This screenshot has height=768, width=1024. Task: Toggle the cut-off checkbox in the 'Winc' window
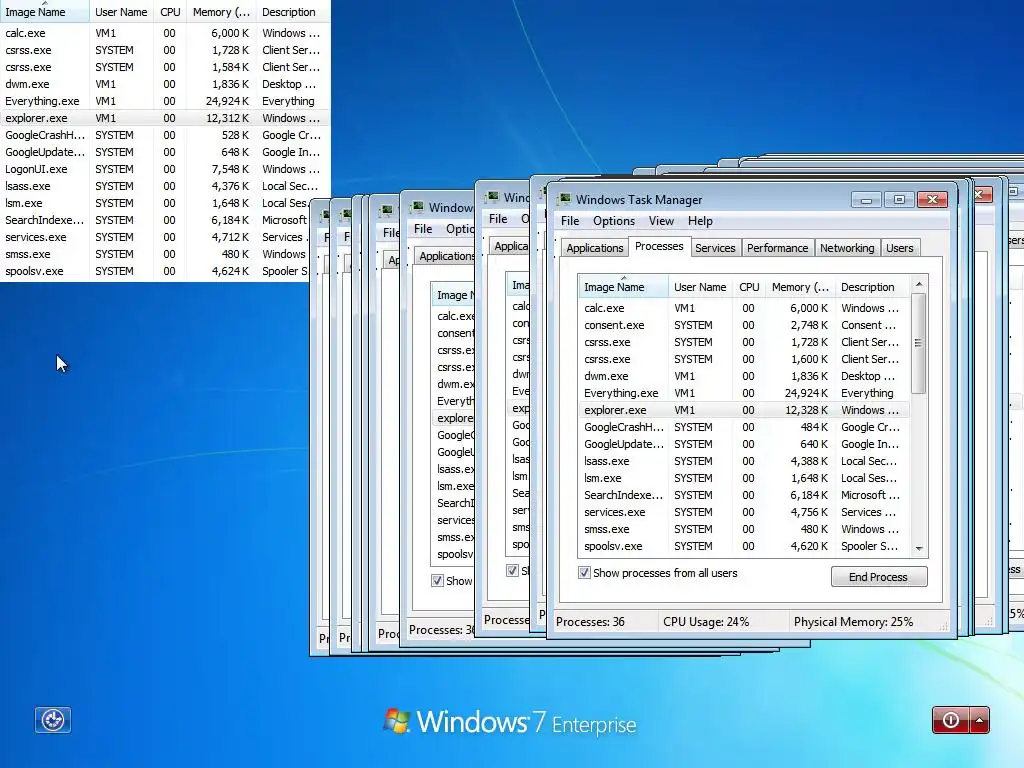tap(513, 570)
